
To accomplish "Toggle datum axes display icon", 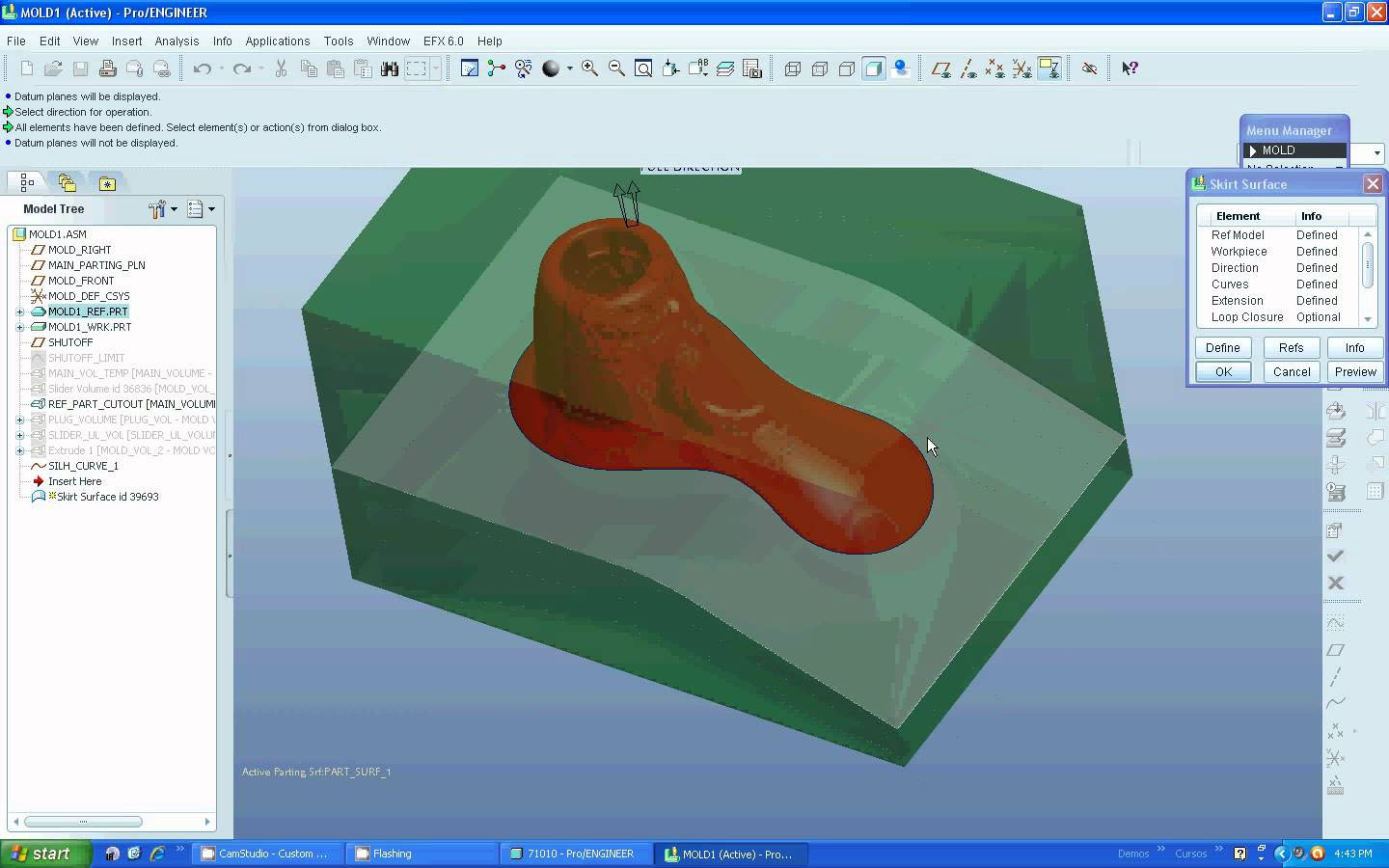I will (968, 68).
